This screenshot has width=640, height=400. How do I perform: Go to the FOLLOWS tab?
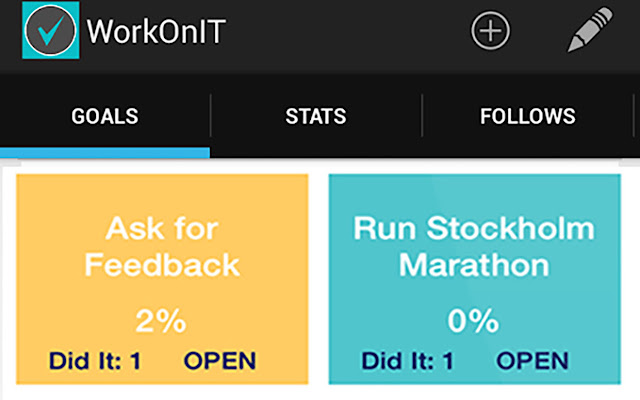(x=527, y=116)
